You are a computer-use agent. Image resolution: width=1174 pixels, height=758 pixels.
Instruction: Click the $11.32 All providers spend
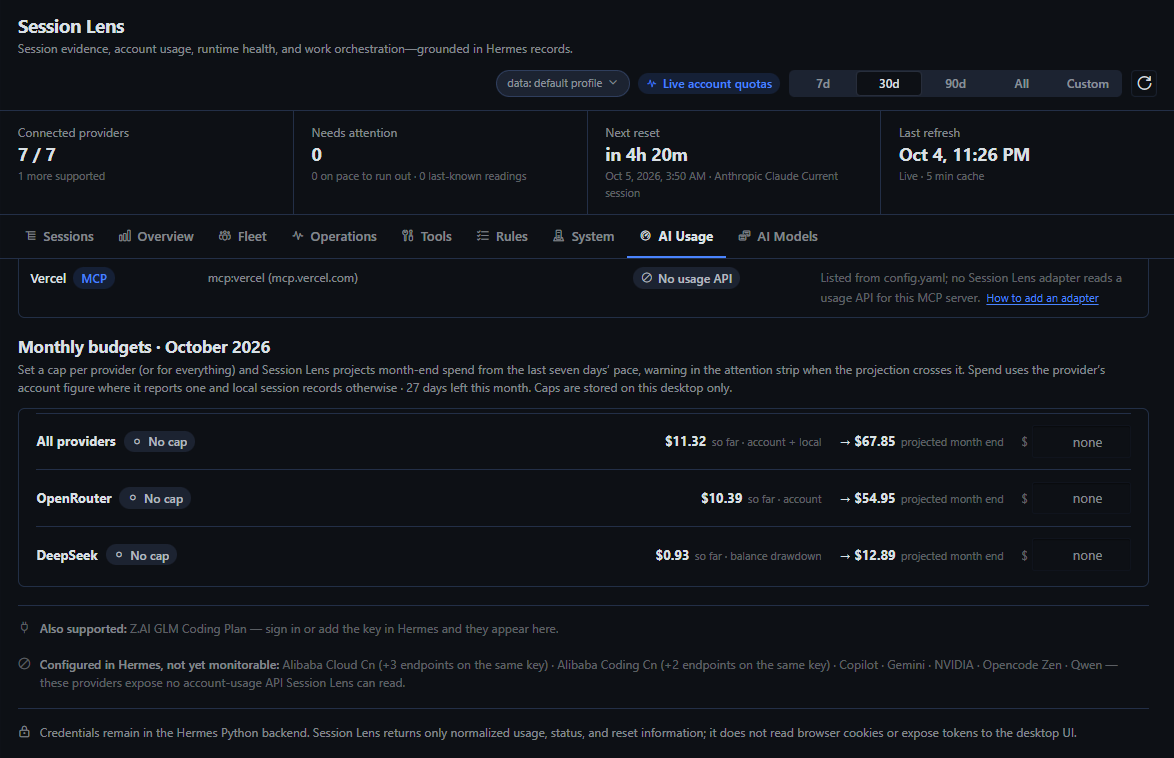pos(685,441)
